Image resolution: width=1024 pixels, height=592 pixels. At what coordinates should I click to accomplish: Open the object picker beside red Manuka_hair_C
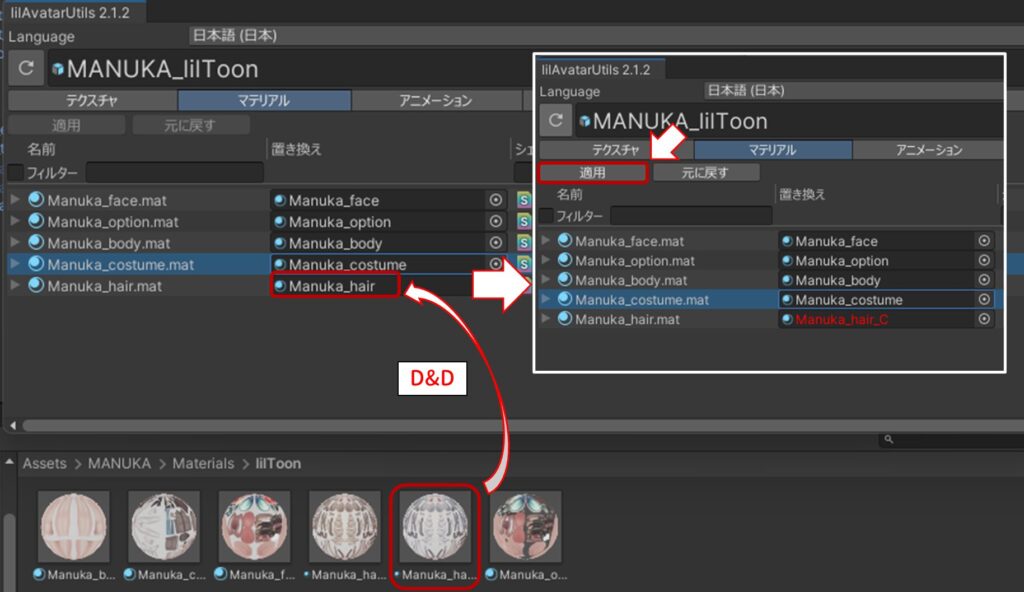click(984, 319)
